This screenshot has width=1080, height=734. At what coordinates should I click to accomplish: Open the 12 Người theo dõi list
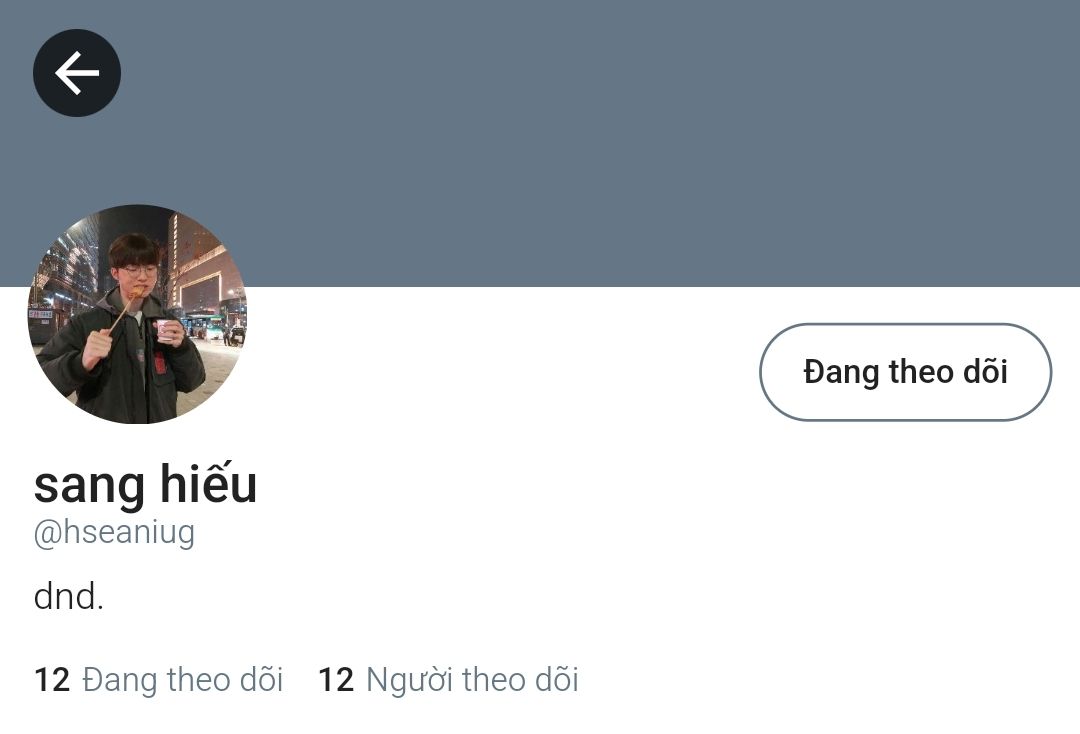pyautogui.click(x=448, y=680)
